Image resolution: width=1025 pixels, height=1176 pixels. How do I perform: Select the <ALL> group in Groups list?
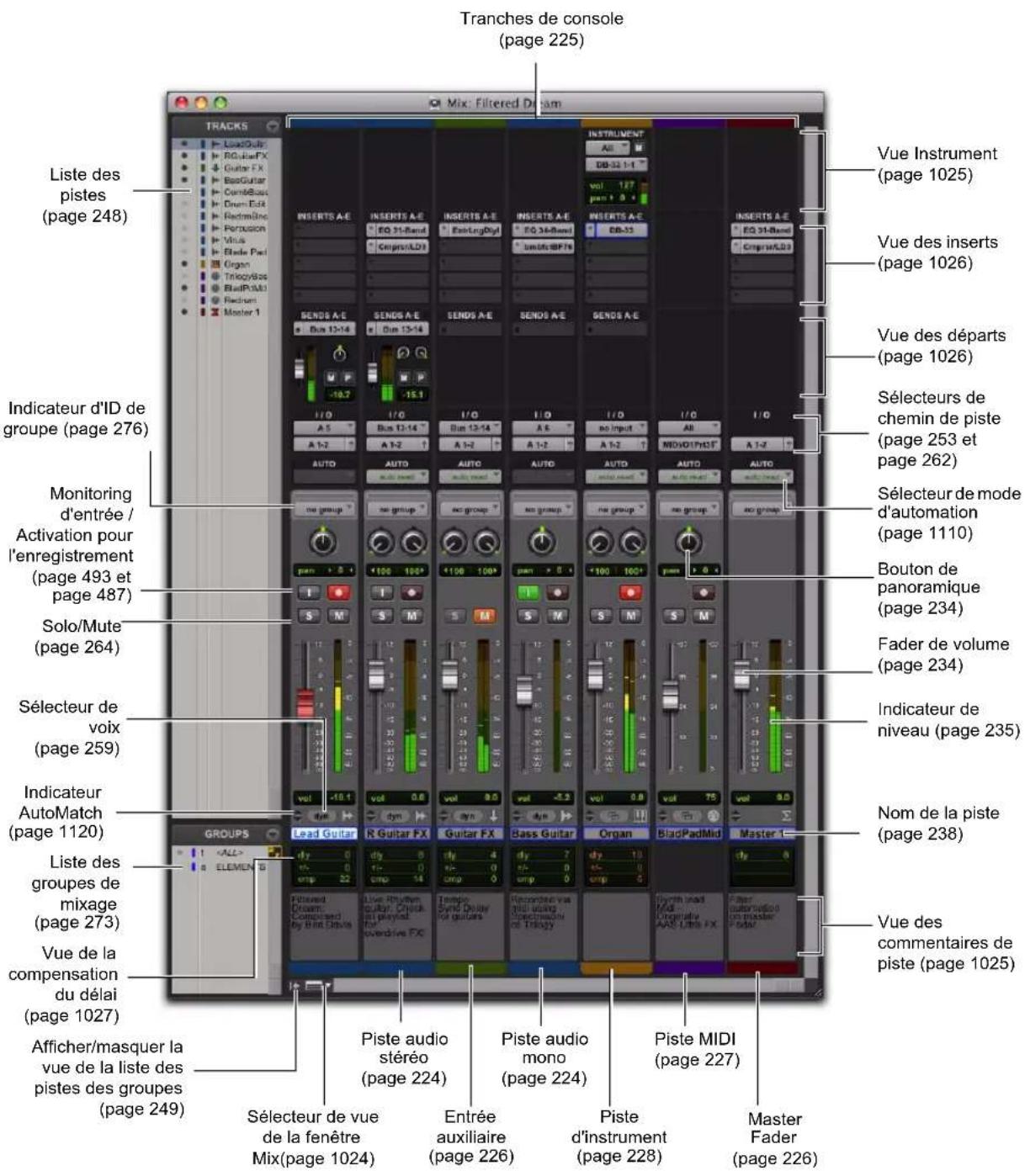point(230,853)
